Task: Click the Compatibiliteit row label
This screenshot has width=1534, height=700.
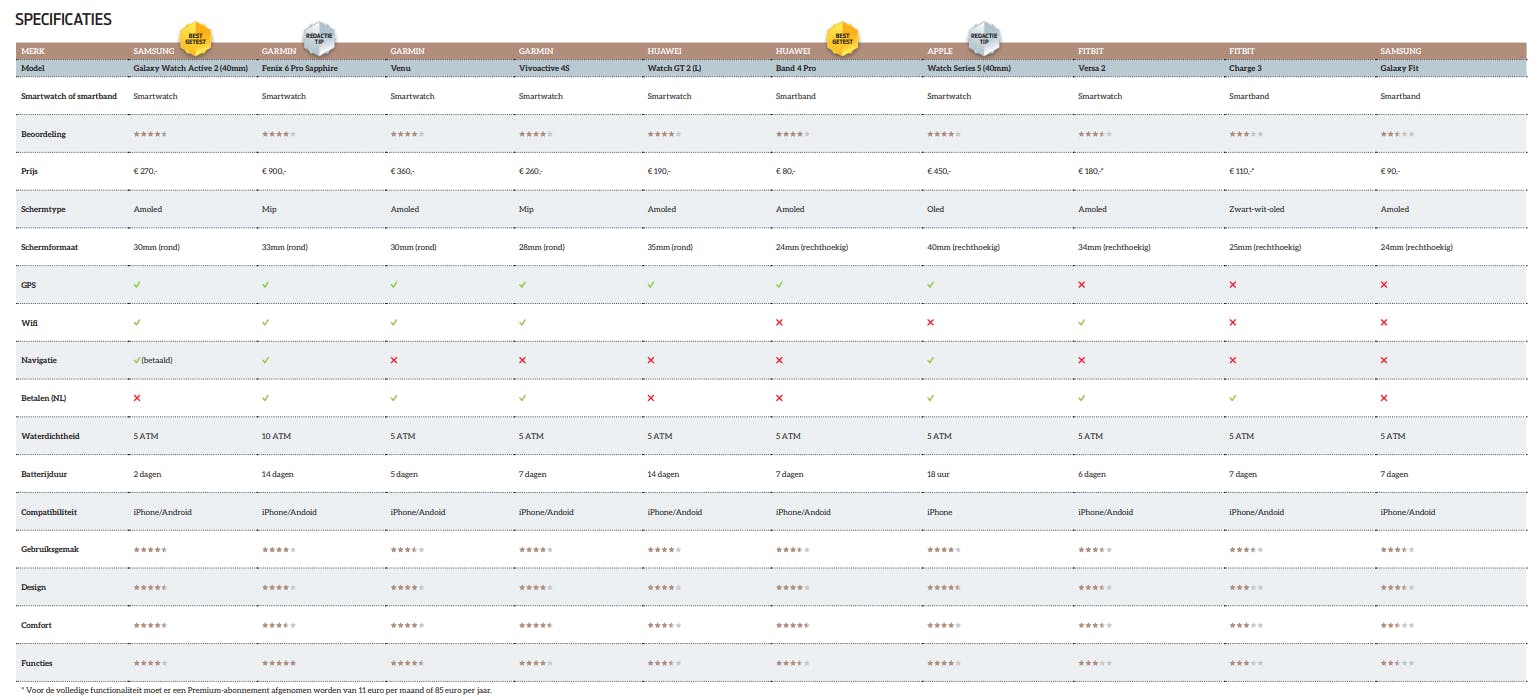Action: pyautogui.click(x=49, y=512)
